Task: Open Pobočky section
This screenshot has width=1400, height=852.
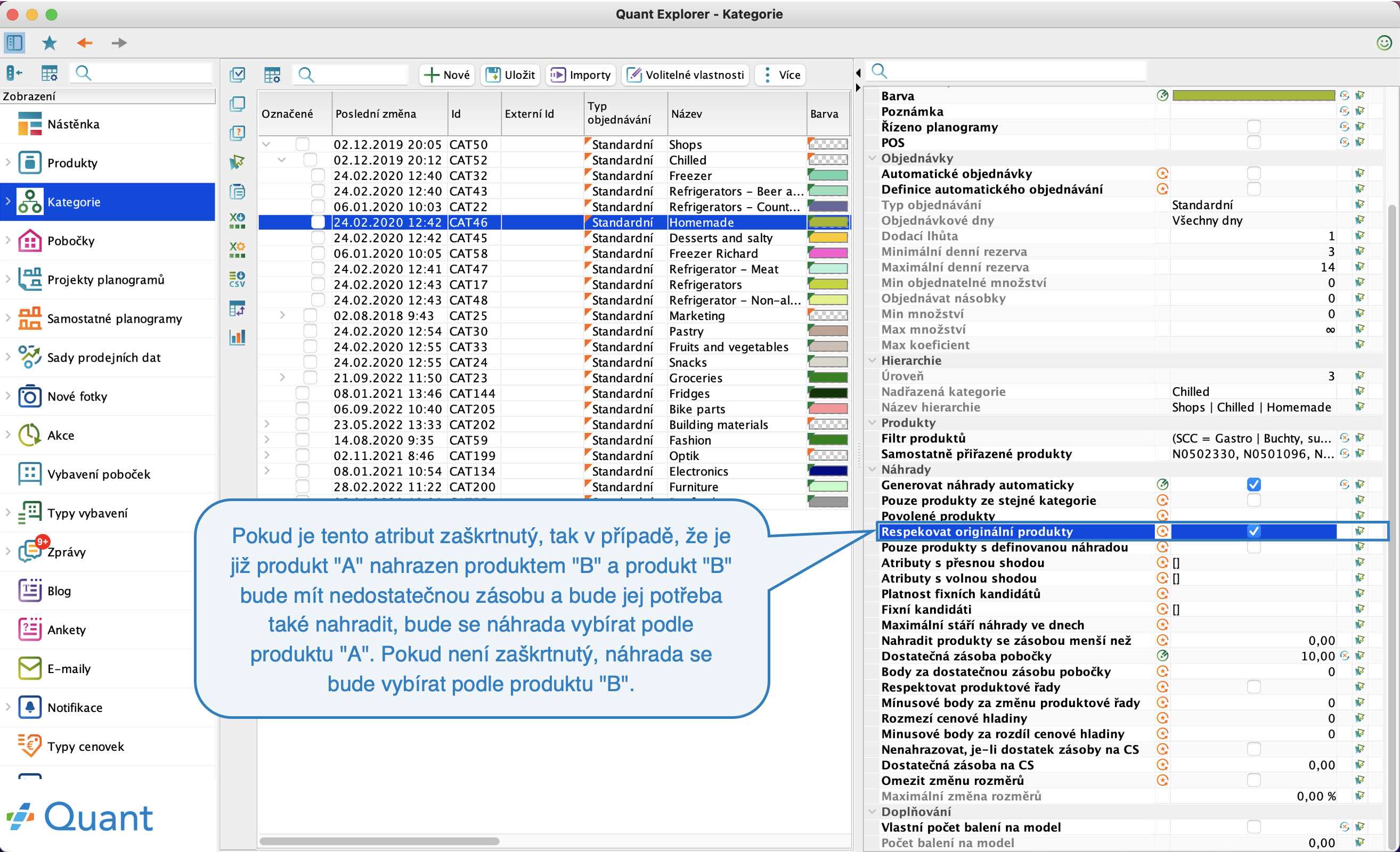Action: (x=108, y=241)
